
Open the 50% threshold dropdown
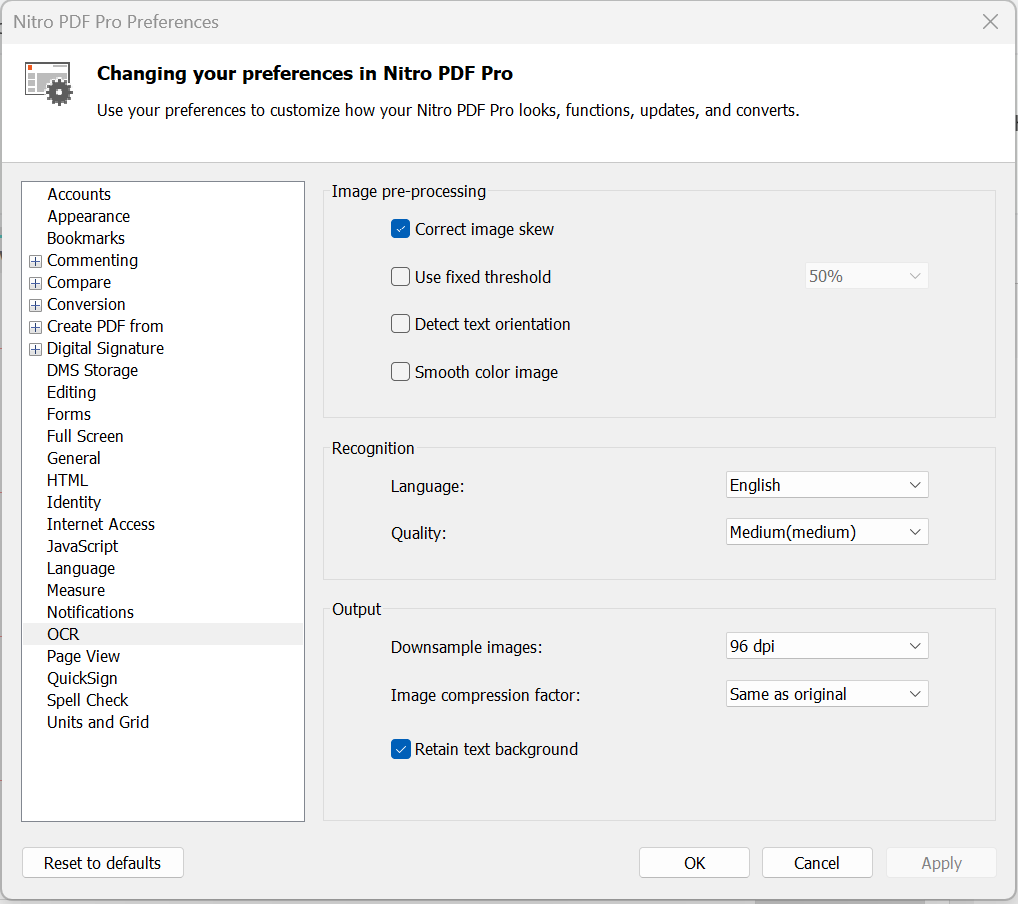click(867, 277)
